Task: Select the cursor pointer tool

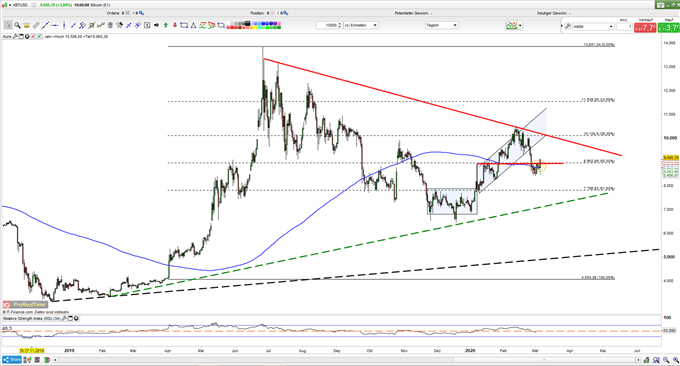Action: point(8,25)
